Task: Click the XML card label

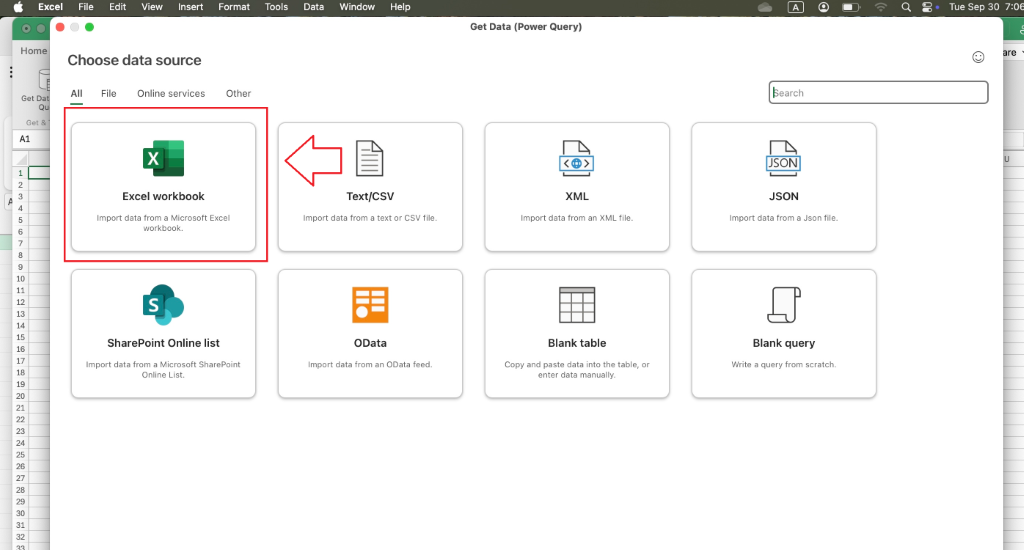Action: point(577,197)
